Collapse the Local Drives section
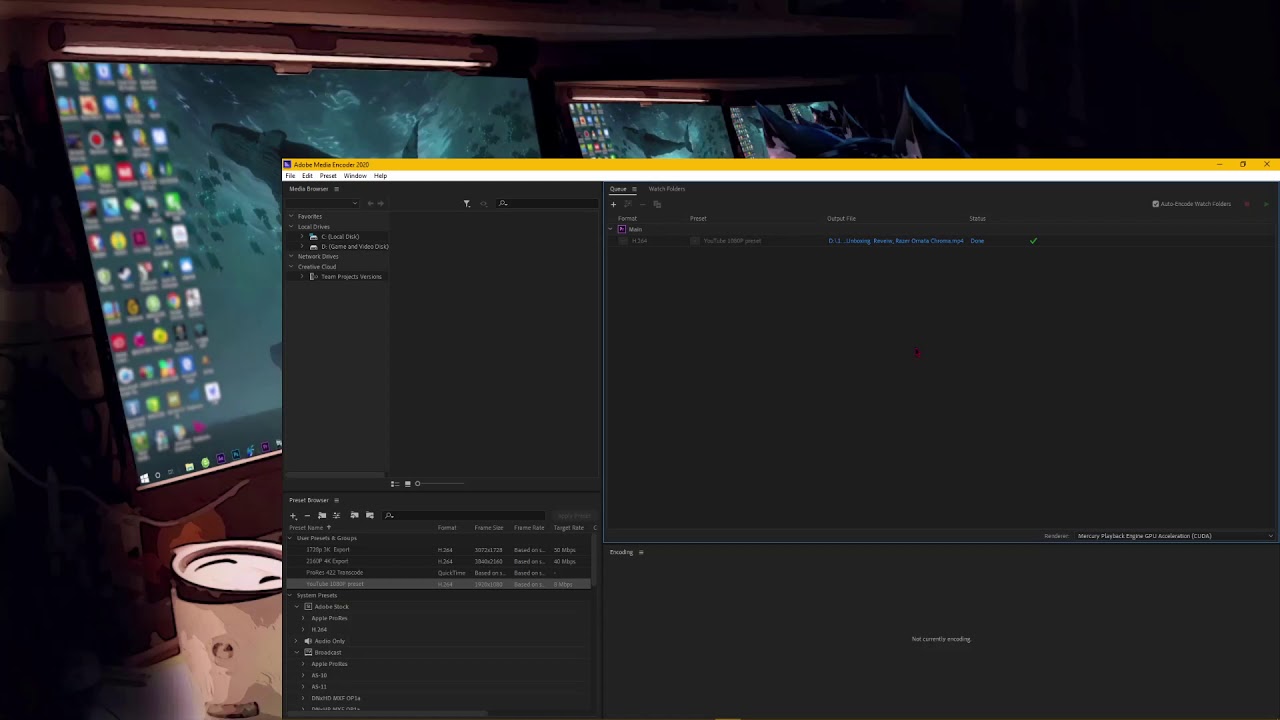This screenshot has height=720, width=1280. (x=291, y=227)
